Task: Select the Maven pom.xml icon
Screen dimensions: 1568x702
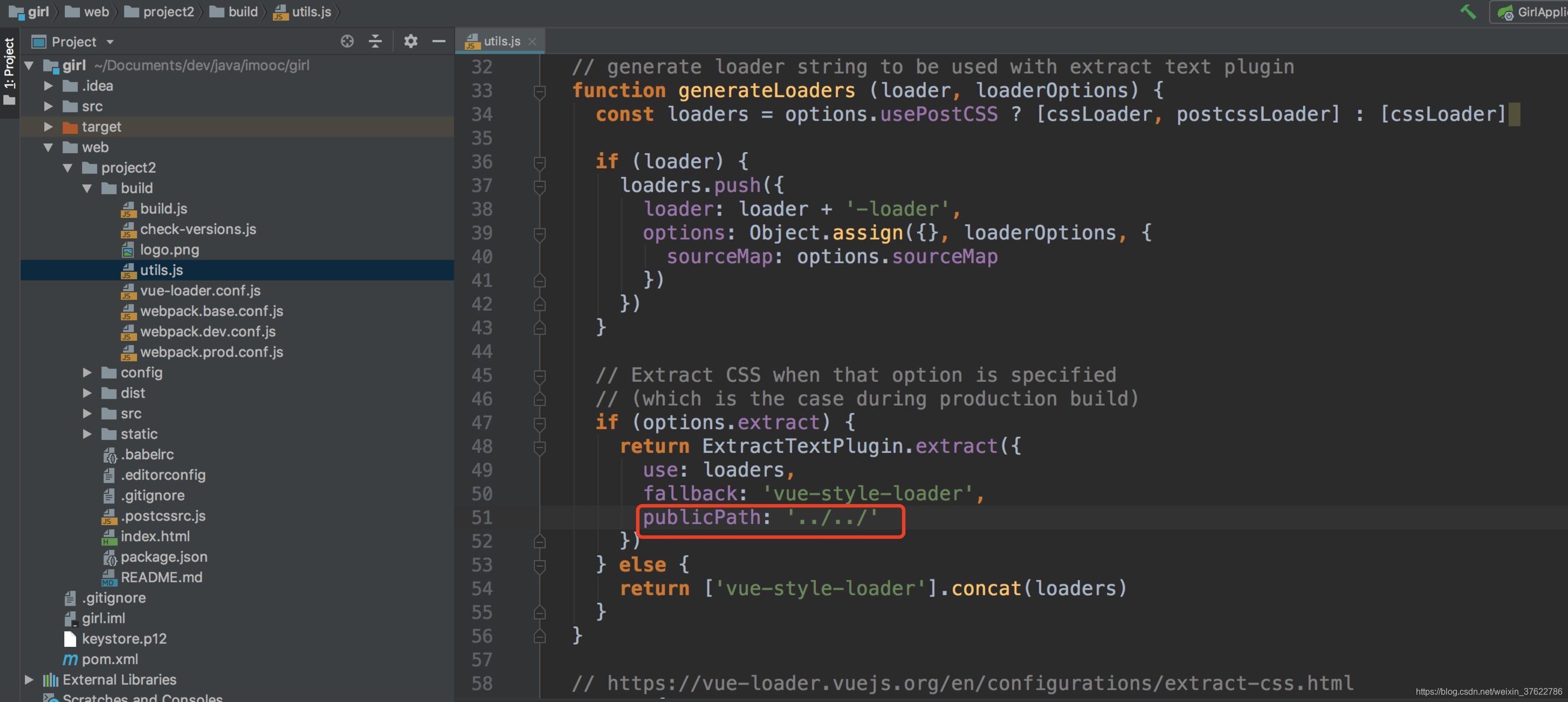Action: 70,659
